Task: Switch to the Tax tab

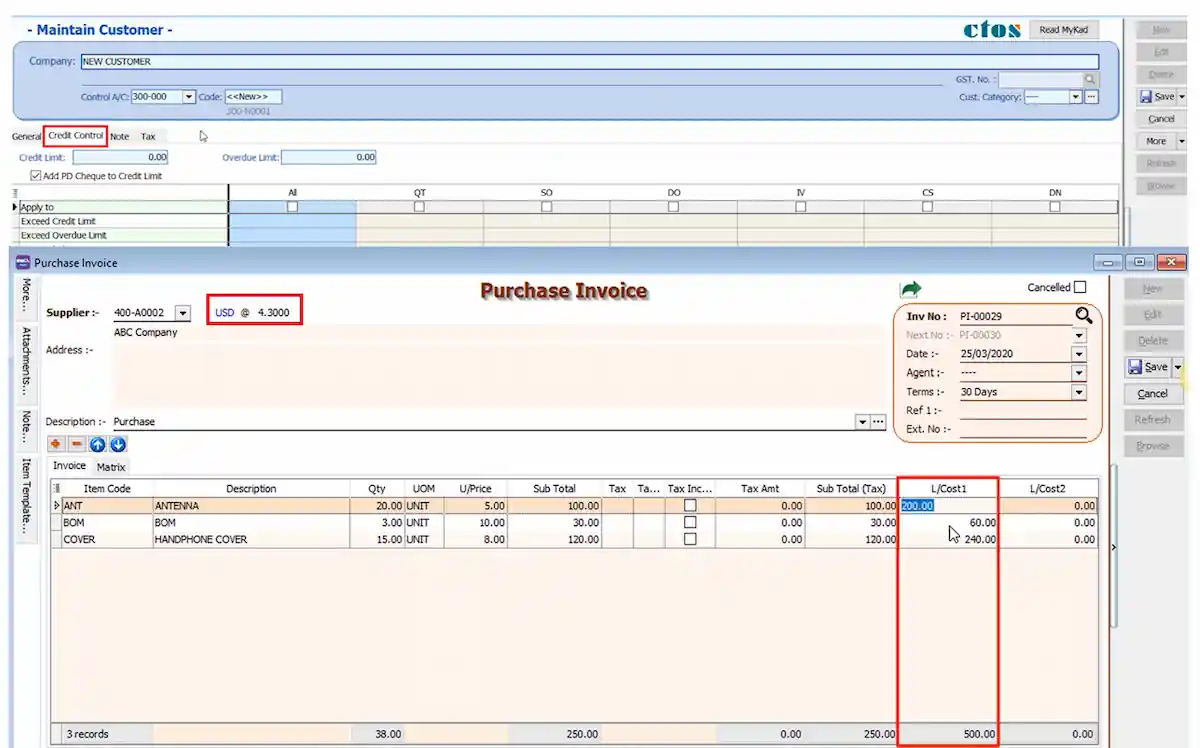Action: 148,136
